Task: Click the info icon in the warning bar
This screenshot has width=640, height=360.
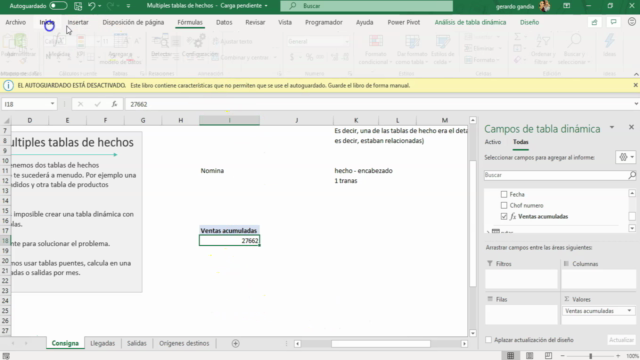Action: (x=8, y=86)
